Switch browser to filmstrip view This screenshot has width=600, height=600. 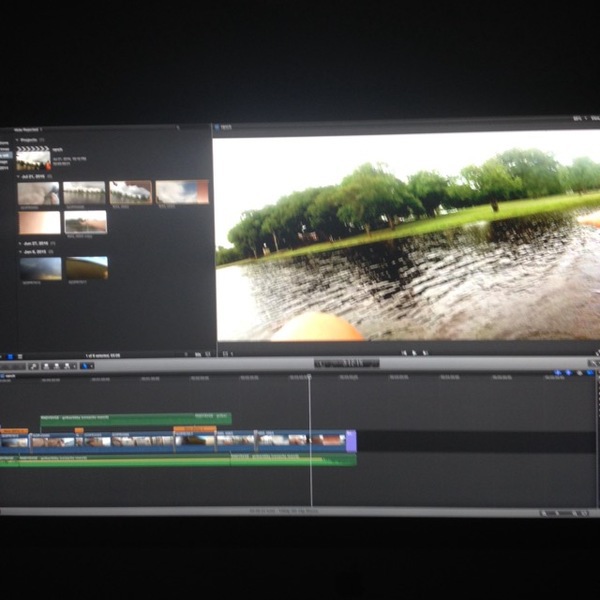click(10, 356)
